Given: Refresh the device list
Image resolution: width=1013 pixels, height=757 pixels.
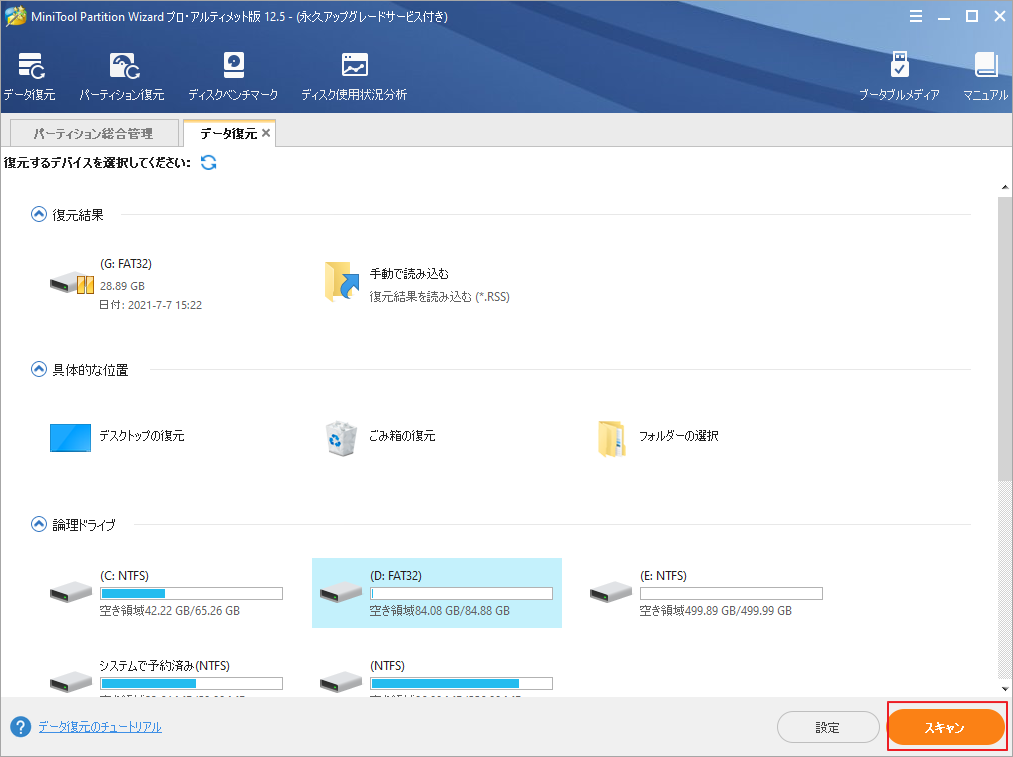Looking at the screenshot, I should coord(208,162).
